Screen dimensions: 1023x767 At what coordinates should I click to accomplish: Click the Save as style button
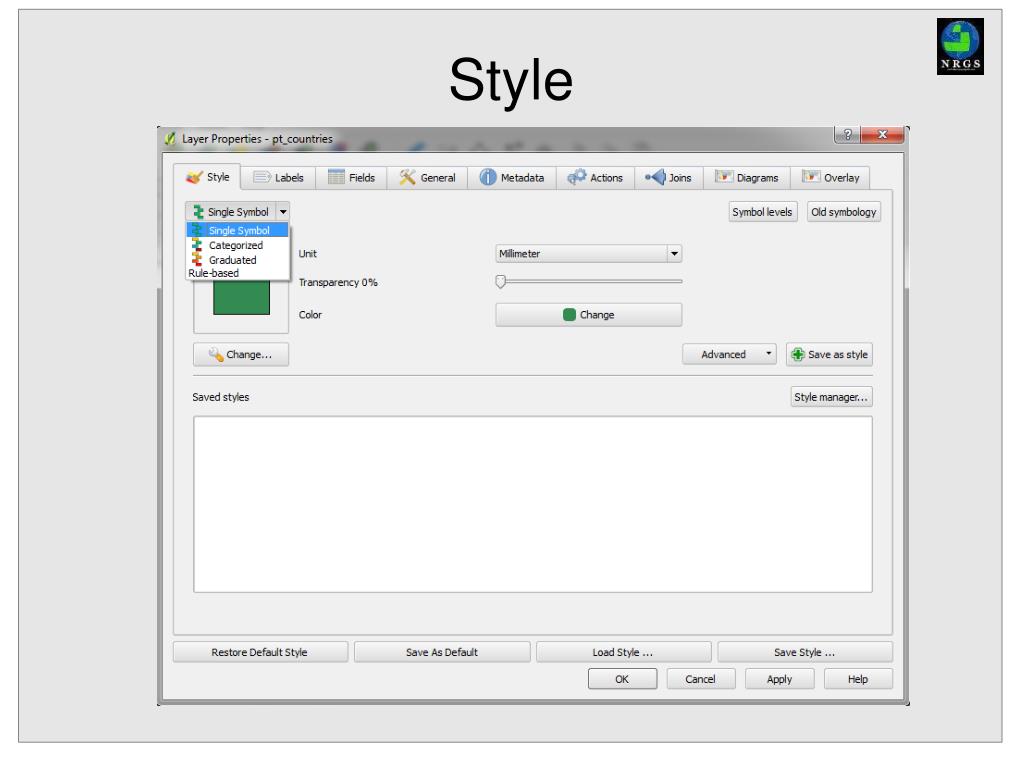coord(829,354)
